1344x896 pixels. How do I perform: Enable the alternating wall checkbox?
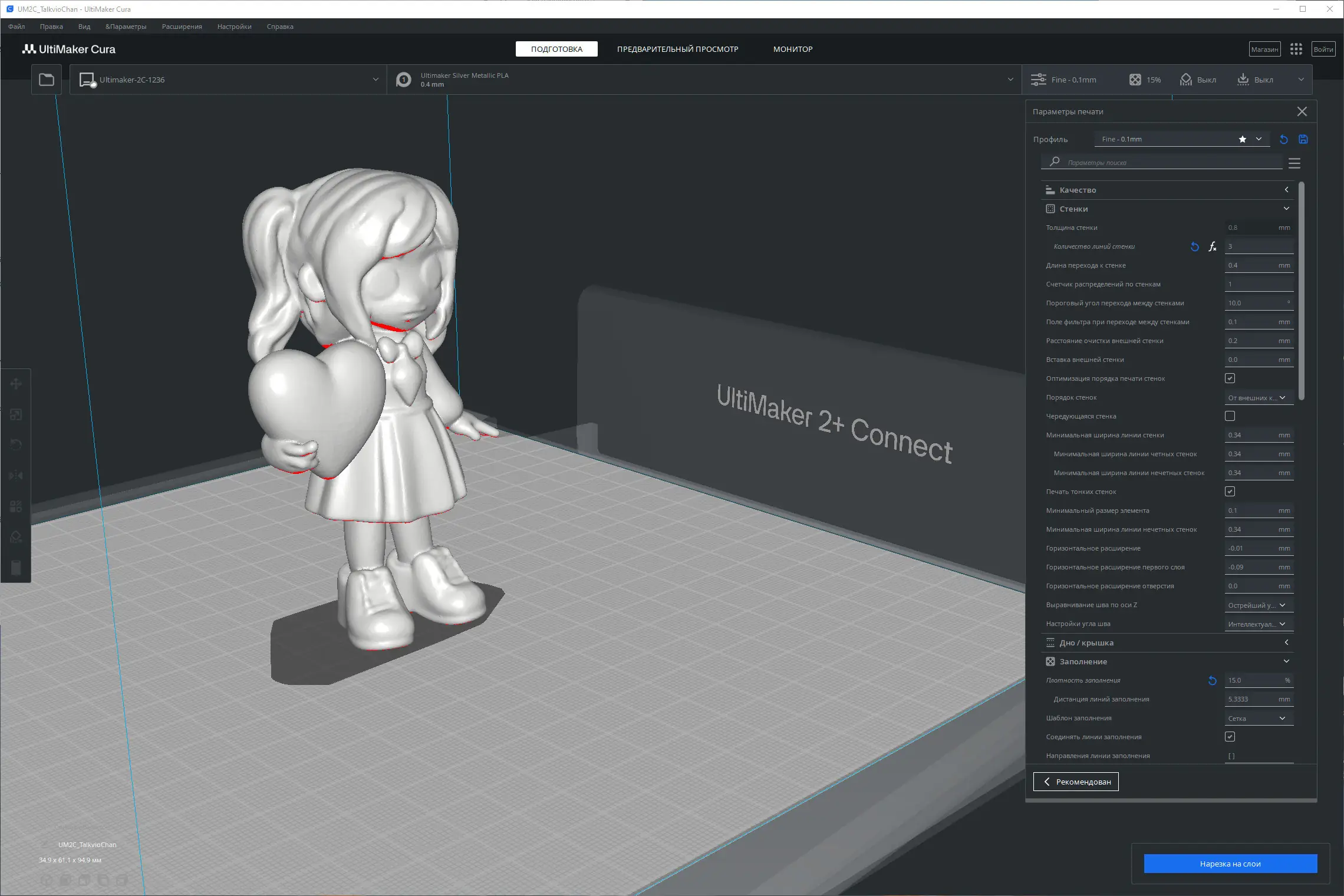[x=1230, y=416]
